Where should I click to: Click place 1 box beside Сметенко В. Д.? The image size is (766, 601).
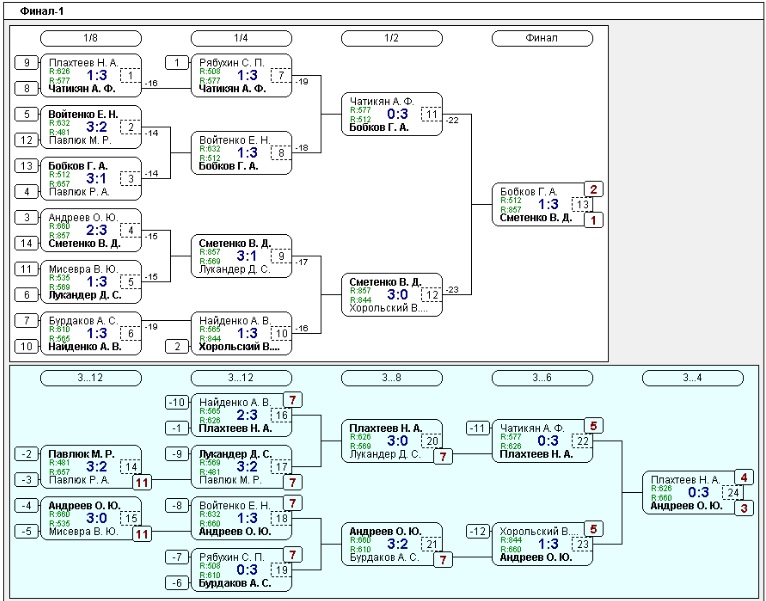point(594,220)
